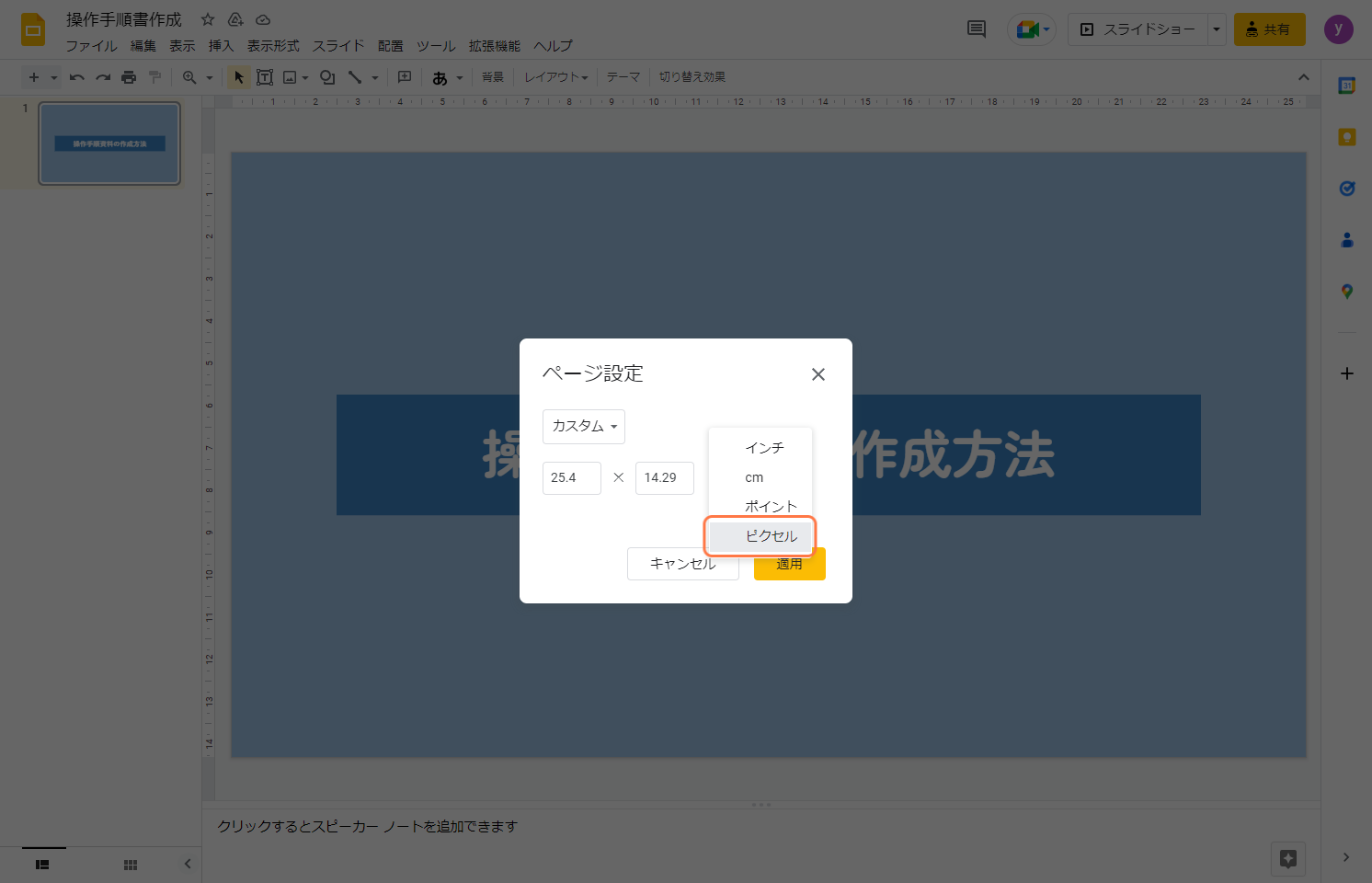Screen dimensions: 1372x883
Task: Click the Google Slides home logo
Action: 33,29
